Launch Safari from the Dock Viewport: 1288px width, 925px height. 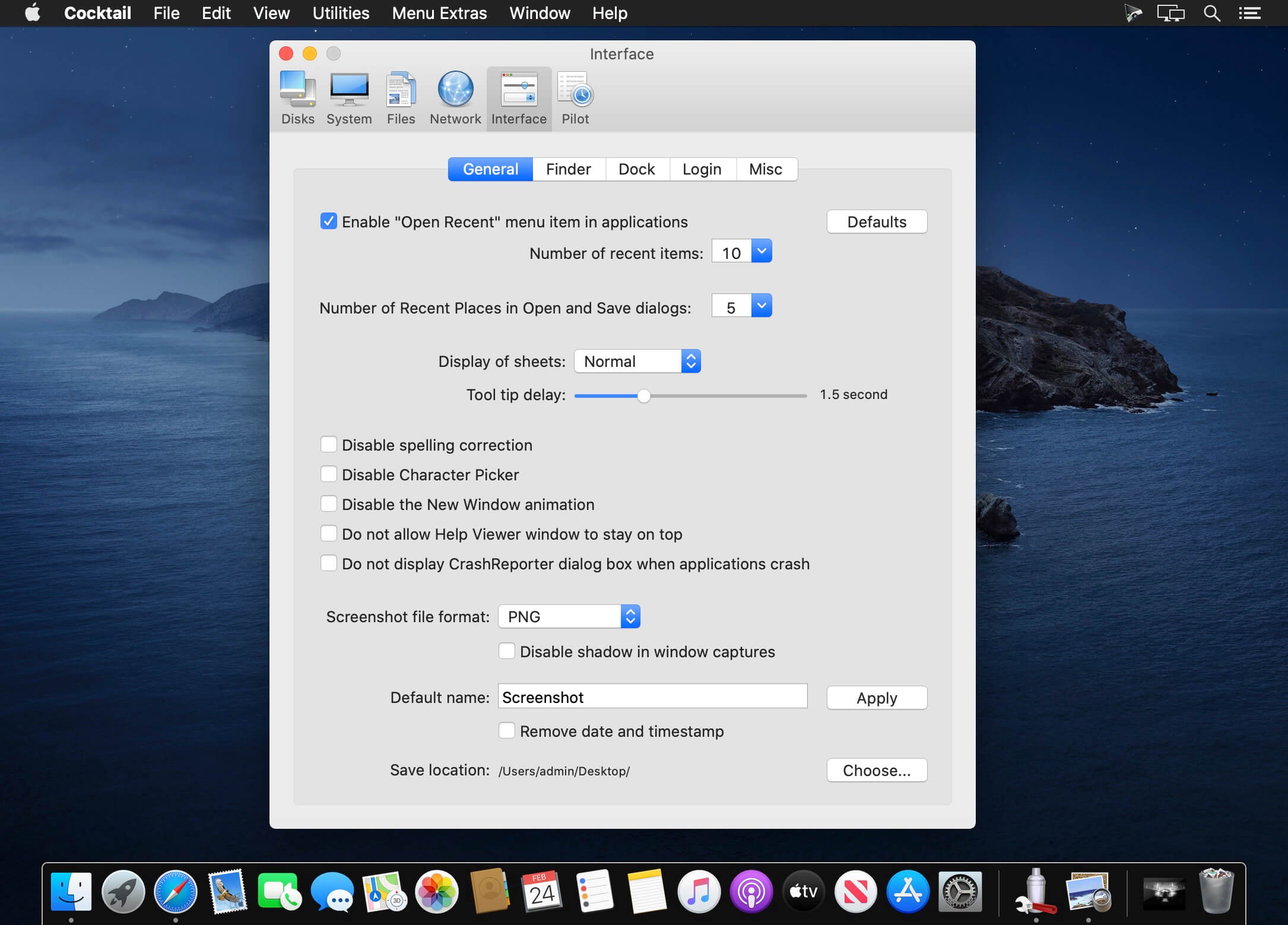coord(175,891)
